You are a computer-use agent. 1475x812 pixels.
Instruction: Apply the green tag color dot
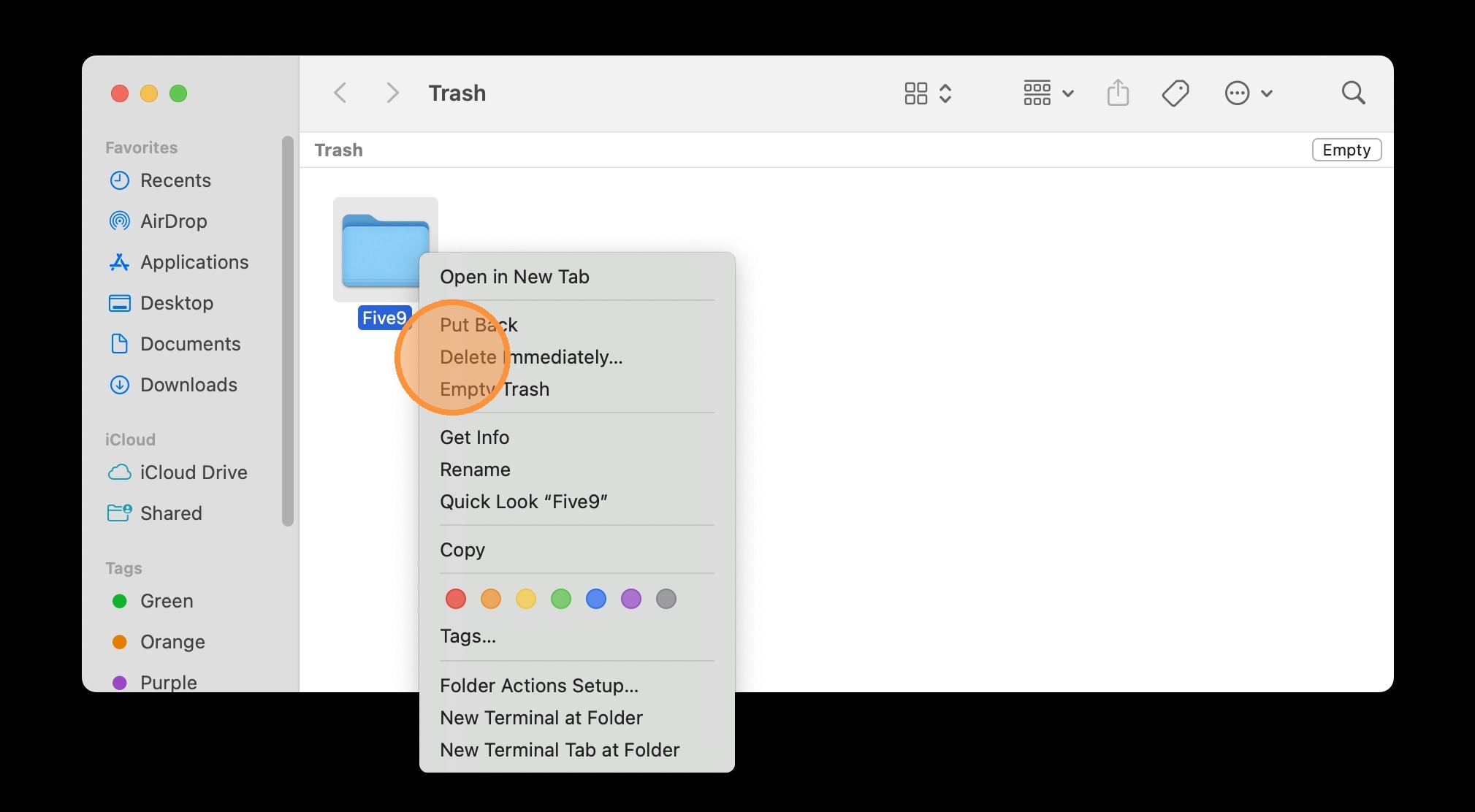[561, 600]
